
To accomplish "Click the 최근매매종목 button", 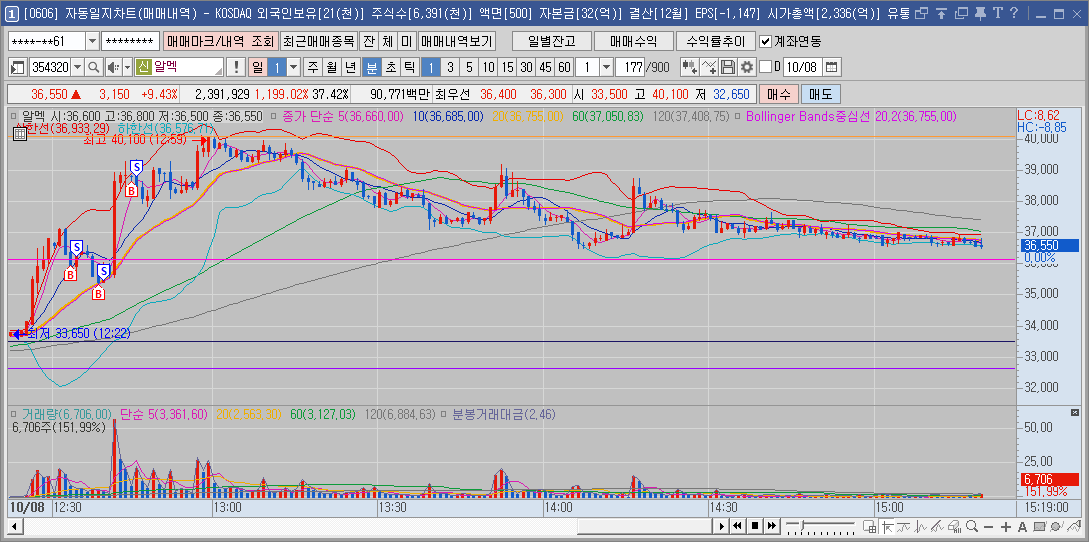I will pyautogui.click(x=319, y=42).
